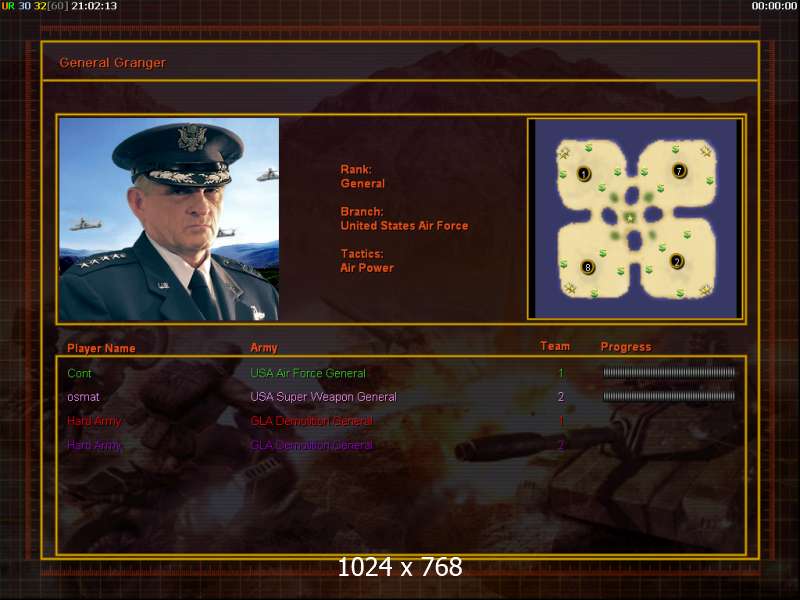Click team number for player osmat
This screenshot has width=800, height=600.
[561, 396]
